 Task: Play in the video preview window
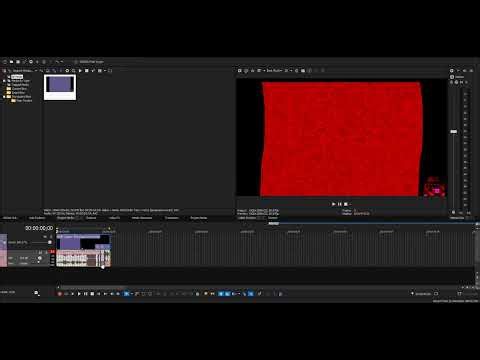[333, 204]
